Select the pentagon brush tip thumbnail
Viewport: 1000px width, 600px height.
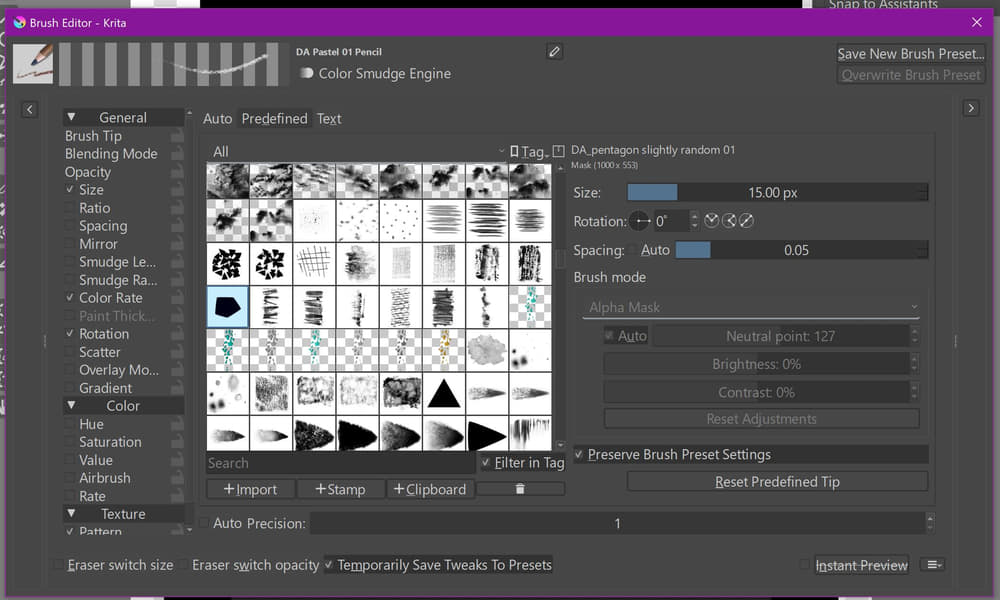point(228,306)
